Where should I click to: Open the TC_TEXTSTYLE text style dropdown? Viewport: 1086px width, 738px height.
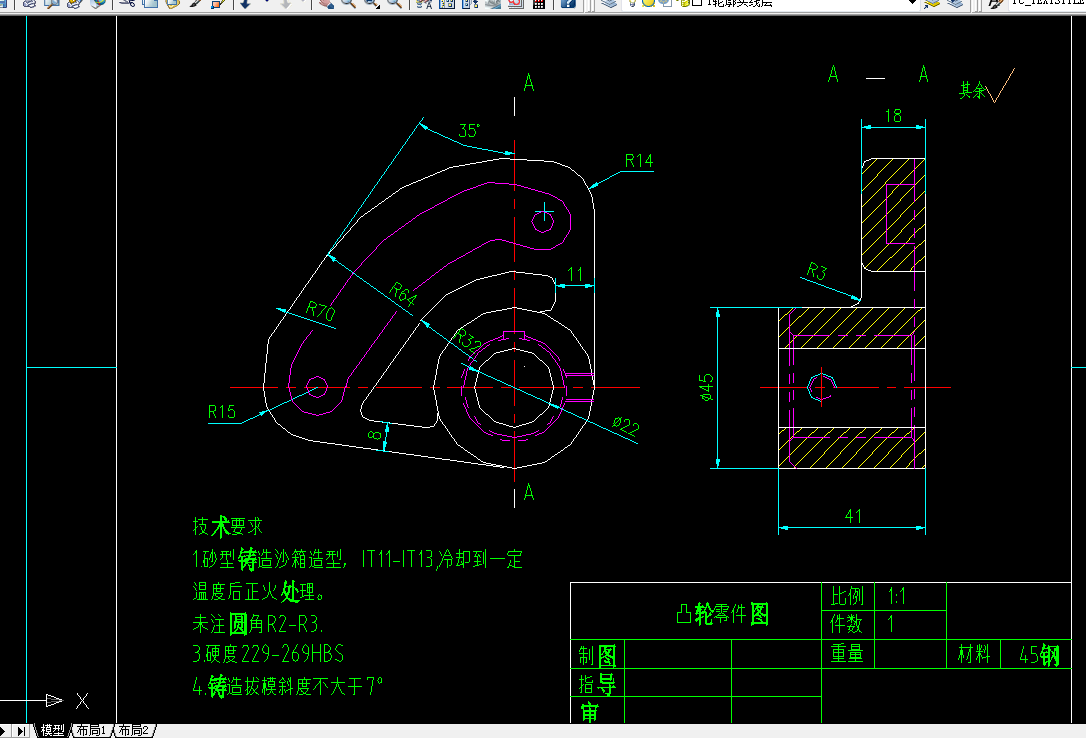(x=1048, y=5)
